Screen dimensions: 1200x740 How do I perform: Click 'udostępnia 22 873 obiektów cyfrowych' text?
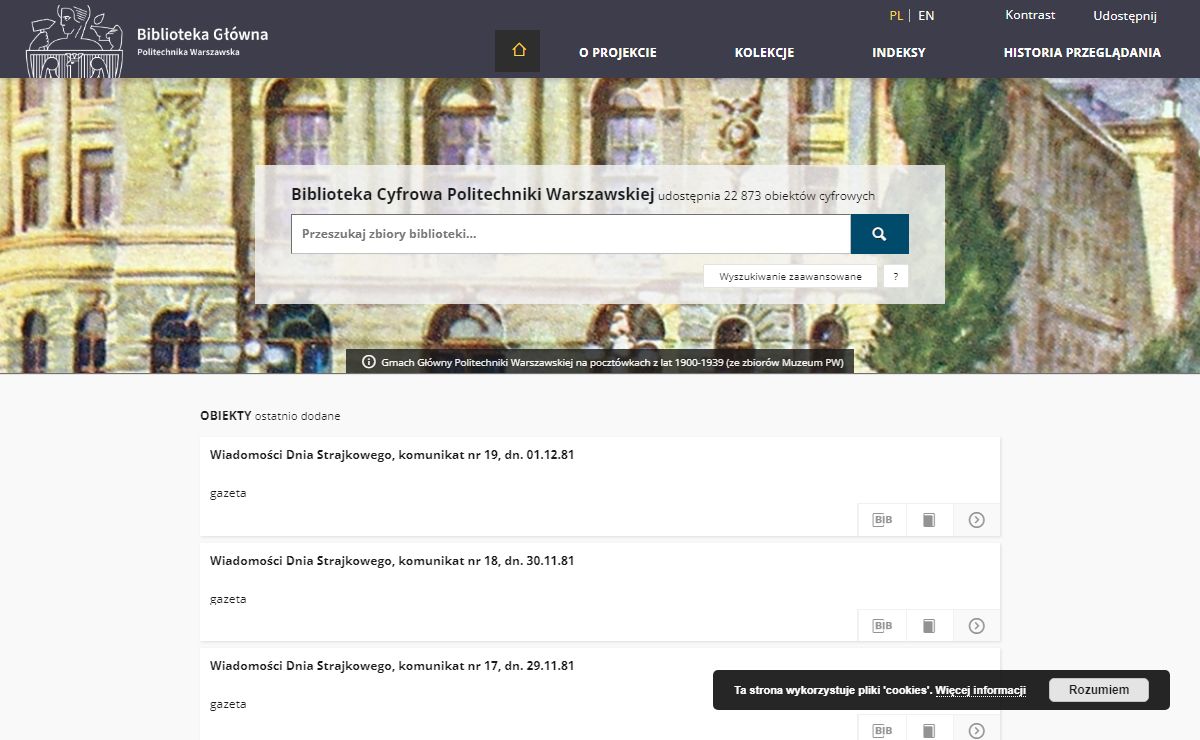(x=767, y=197)
